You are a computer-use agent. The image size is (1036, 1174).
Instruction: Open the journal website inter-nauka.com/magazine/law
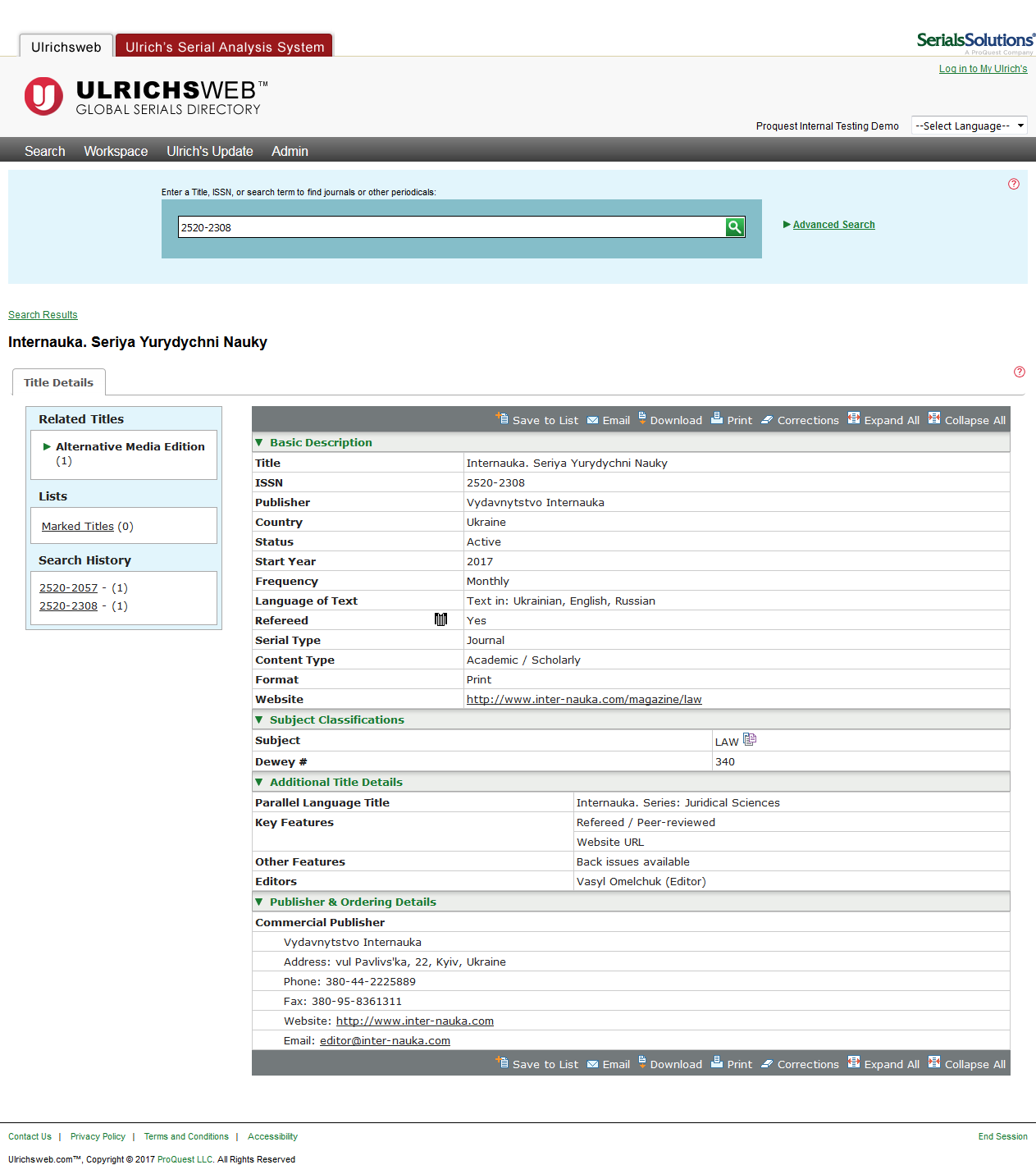(584, 699)
